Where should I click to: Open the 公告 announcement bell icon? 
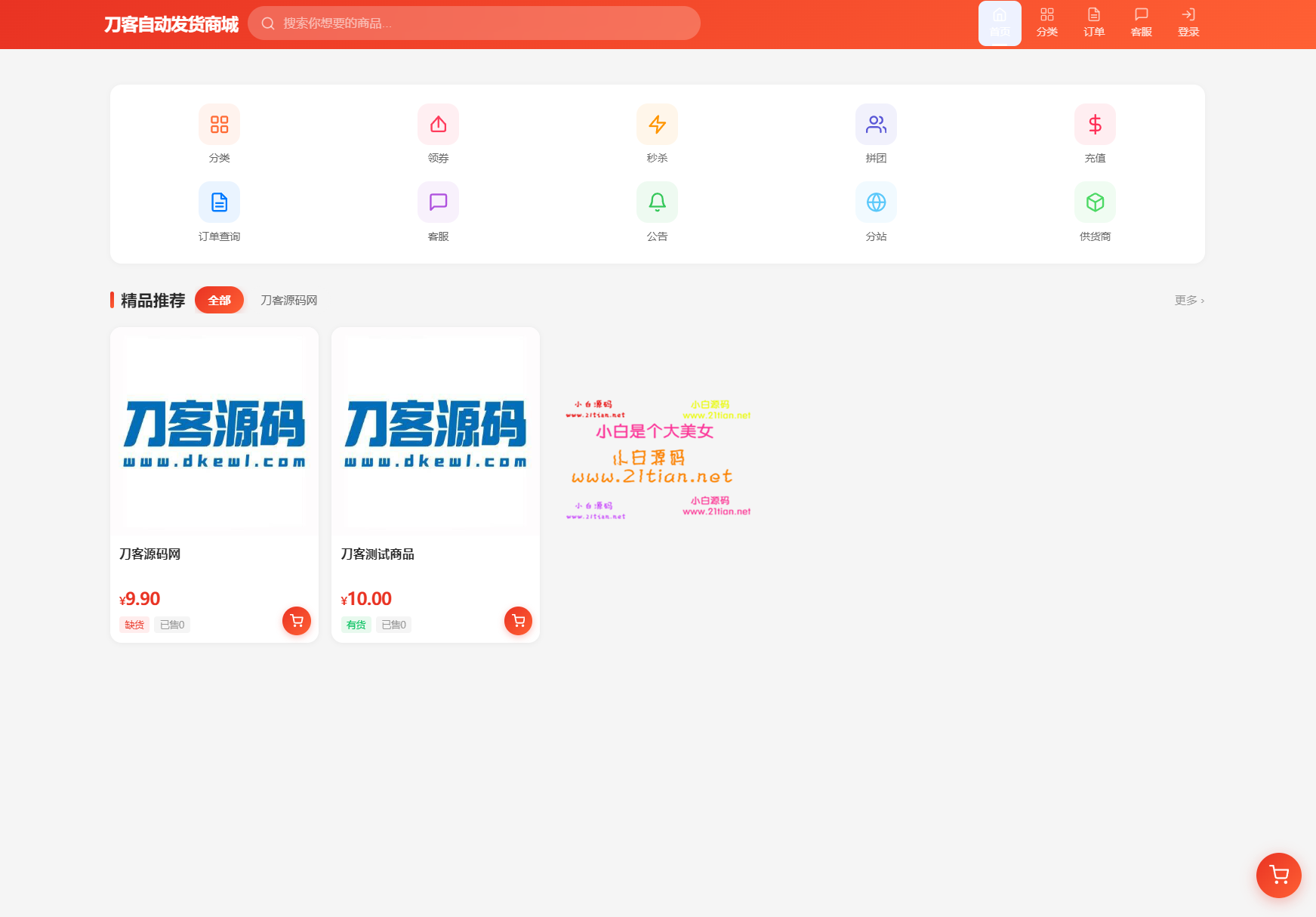point(657,202)
